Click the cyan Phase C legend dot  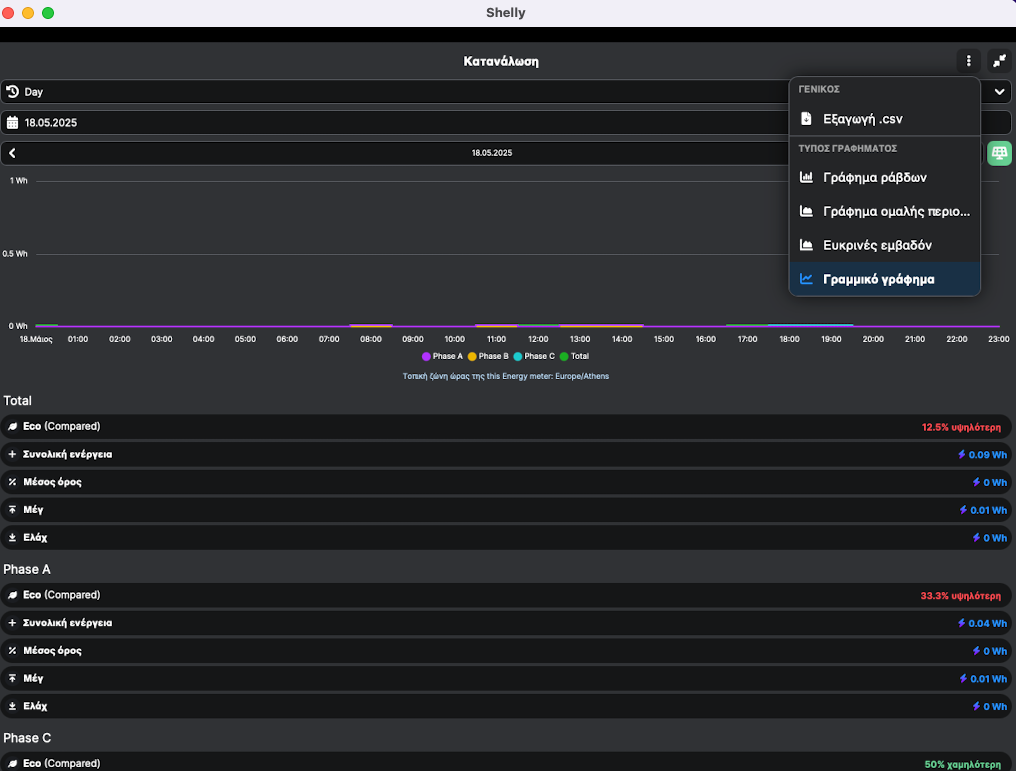[518, 356]
